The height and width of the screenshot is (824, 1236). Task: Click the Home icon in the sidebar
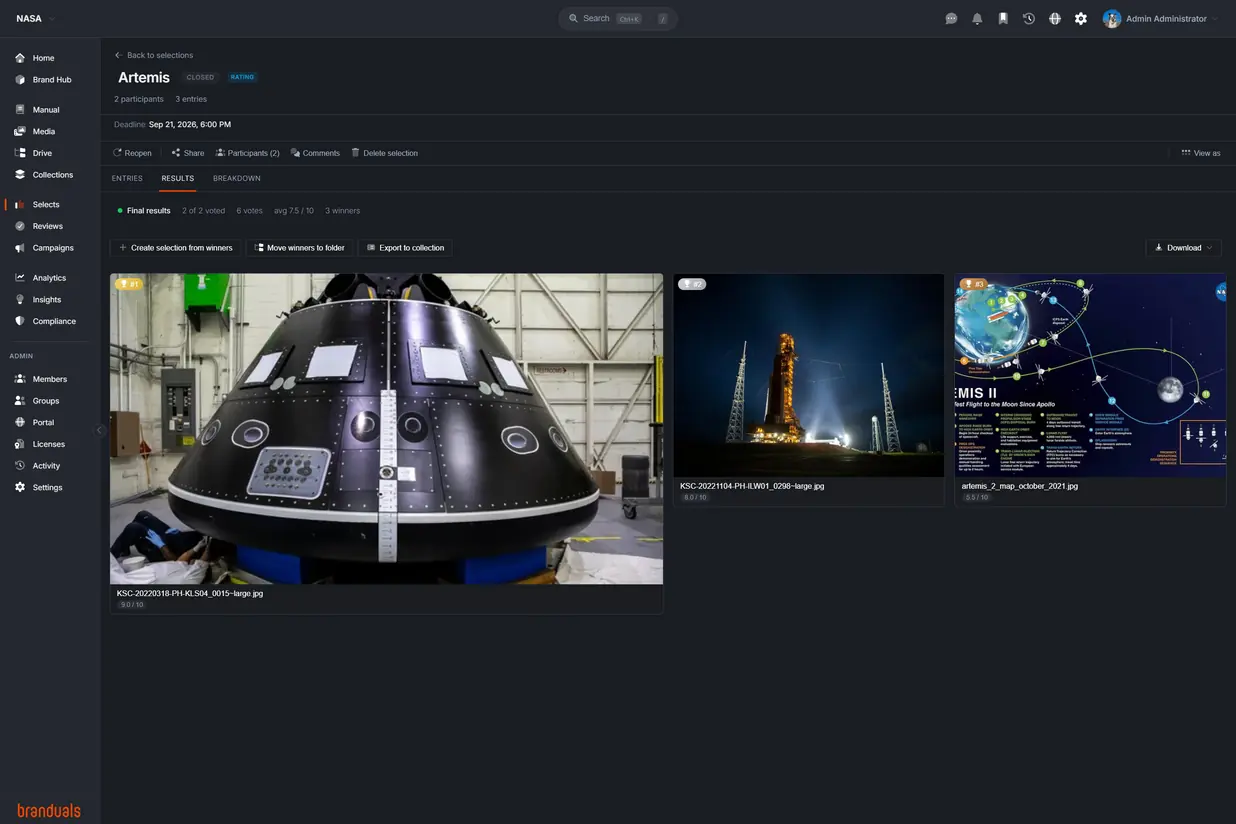pos(20,58)
